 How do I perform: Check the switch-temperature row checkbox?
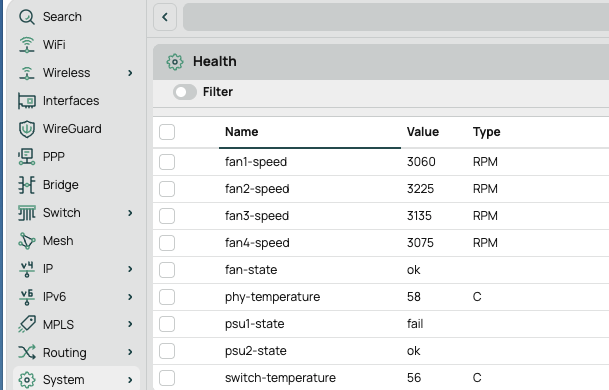[x=167, y=378]
